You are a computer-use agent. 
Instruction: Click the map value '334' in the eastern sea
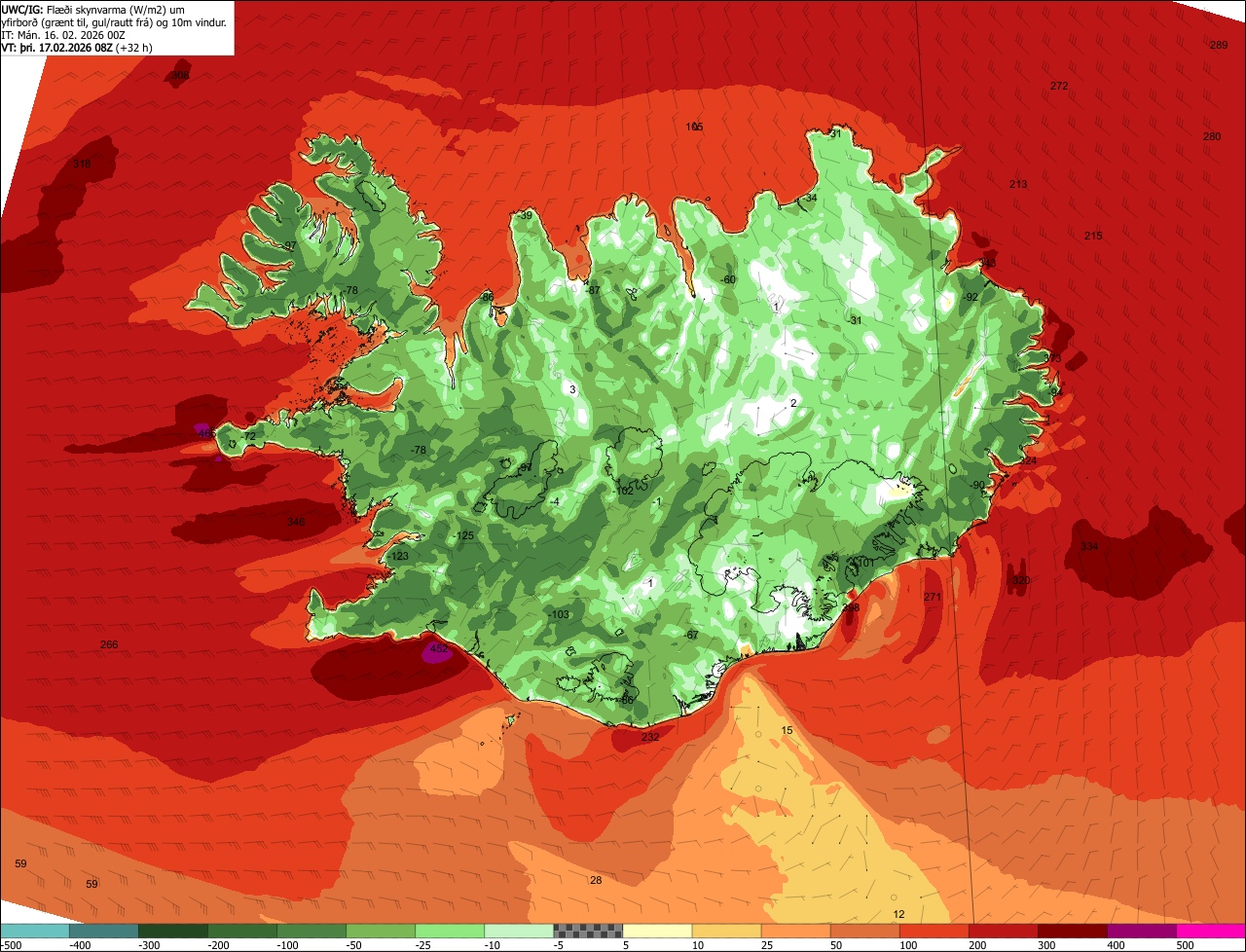click(1089, 546)
